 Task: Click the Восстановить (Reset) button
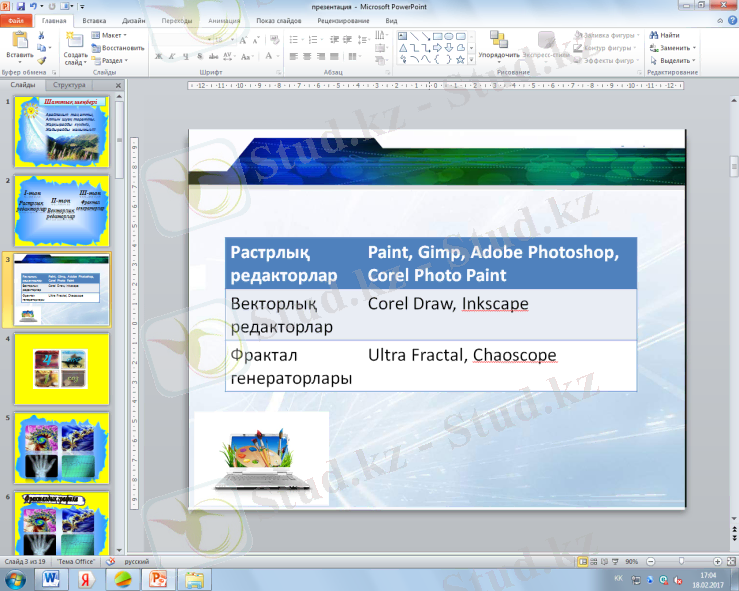click(x=122, y=47)
